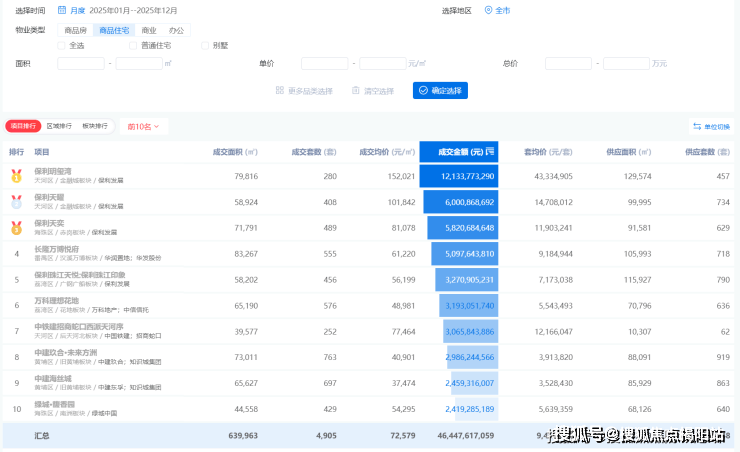Click the 72,579 summary average price

[403, 435]
